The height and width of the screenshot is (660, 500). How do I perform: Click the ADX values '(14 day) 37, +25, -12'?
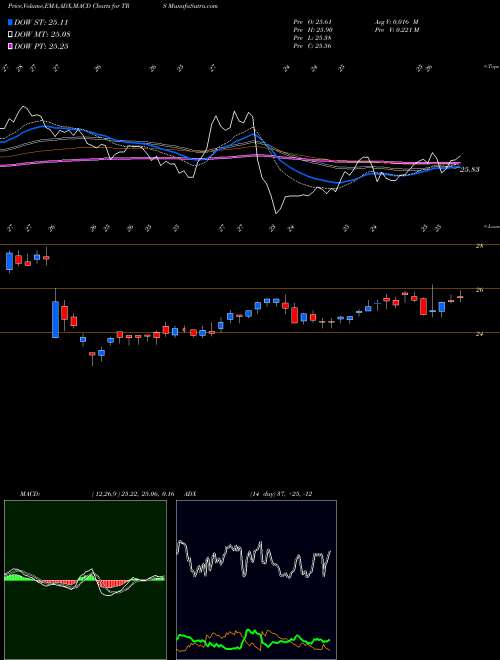[280, 494]
